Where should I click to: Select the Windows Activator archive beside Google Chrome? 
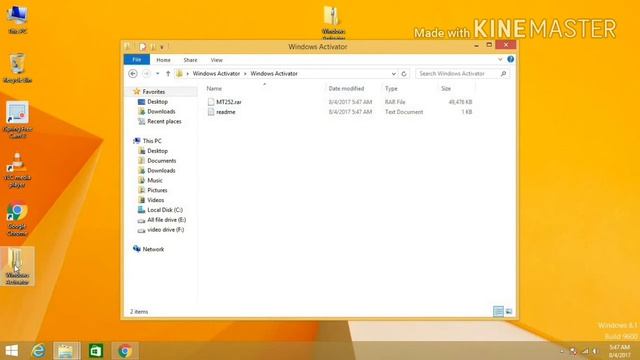coord(17,266)
